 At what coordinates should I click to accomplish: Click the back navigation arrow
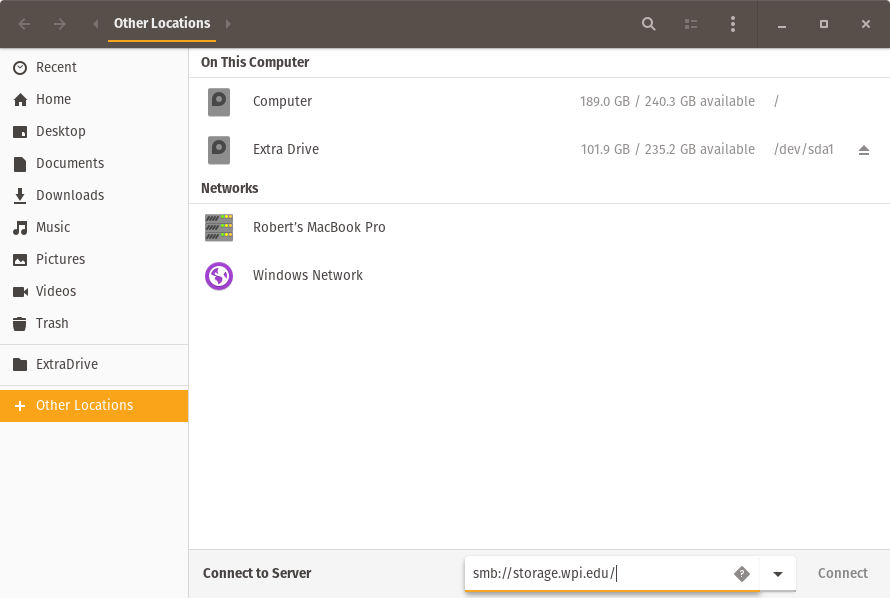[23, 23]
